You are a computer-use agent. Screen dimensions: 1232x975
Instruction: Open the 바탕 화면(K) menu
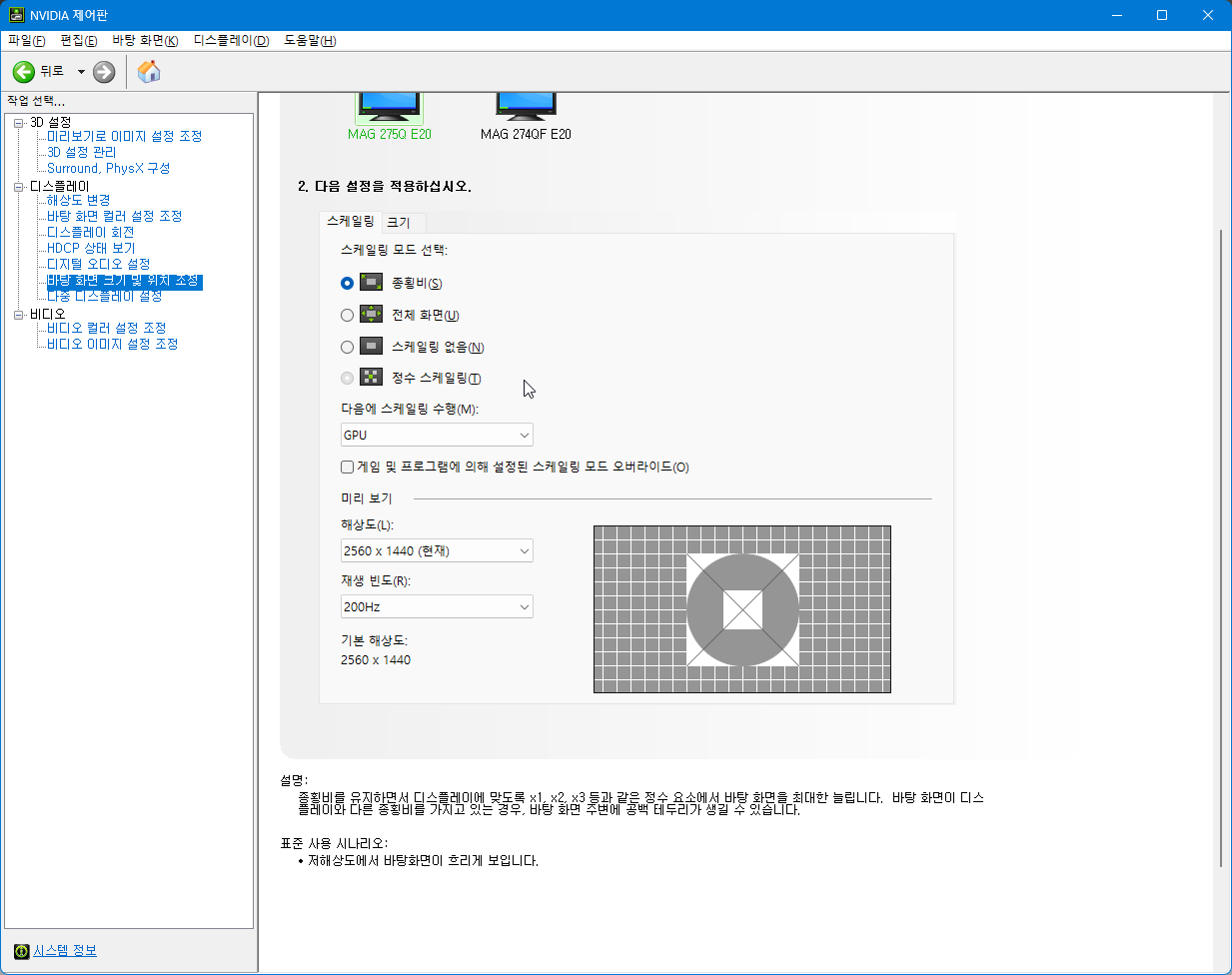coord(145,41)
